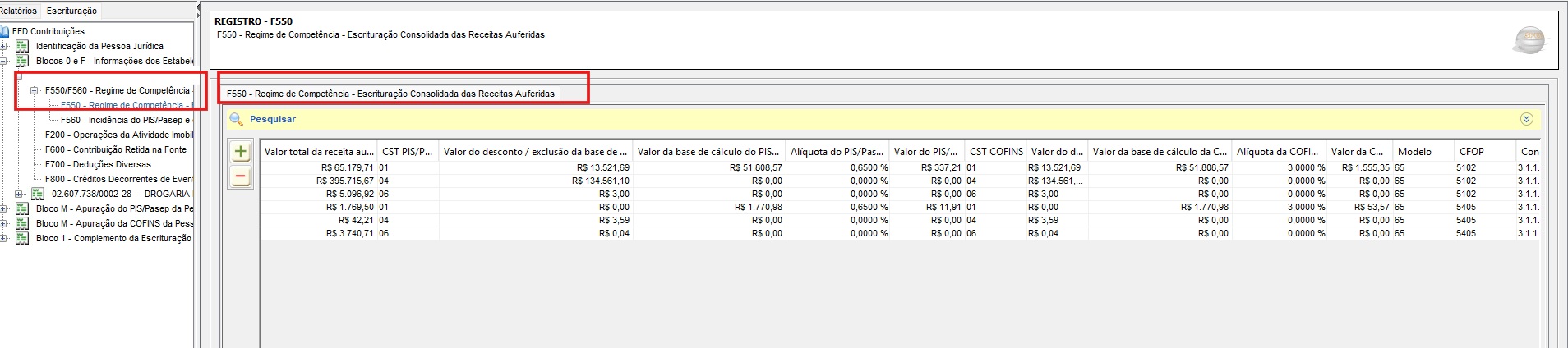Viewport: 1568px width, 348px height.
Task: Click the CFOP column header
Action: point(1484,151)
